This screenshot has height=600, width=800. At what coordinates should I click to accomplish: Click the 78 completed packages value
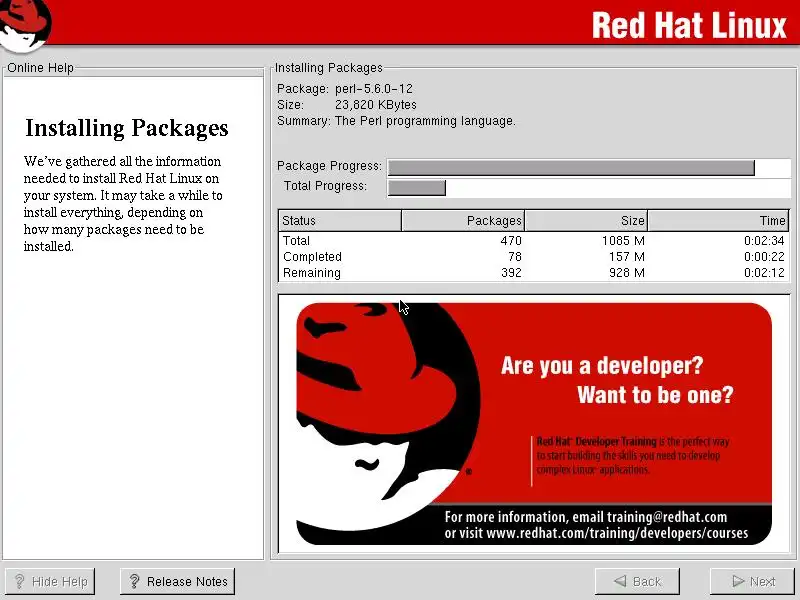coord(515,257)
